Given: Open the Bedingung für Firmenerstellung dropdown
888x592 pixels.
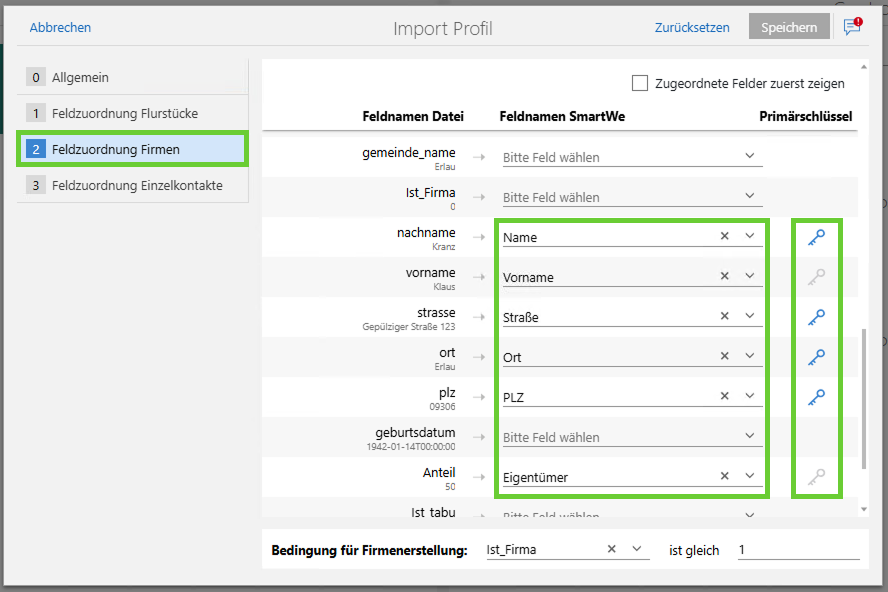Looking at the screenshot, I should tap(637, 549).
